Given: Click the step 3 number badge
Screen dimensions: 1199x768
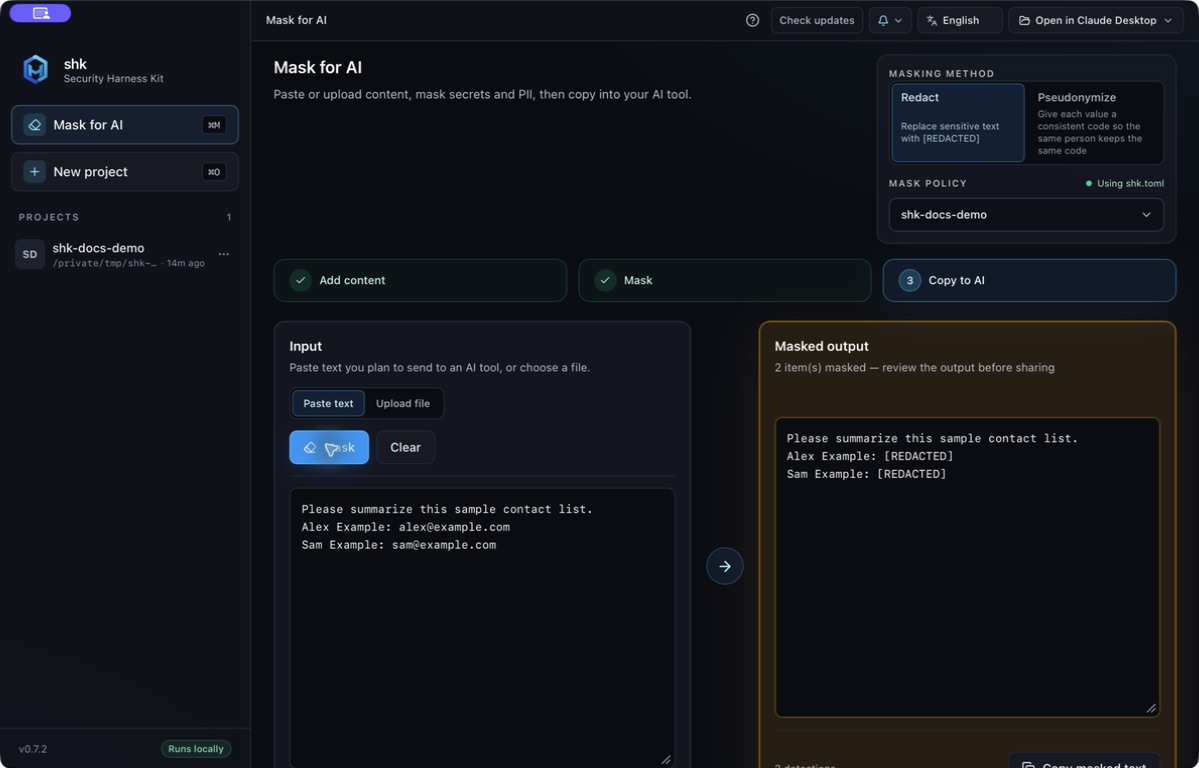Looking at the screenshot, I should [x=909, y=280].
